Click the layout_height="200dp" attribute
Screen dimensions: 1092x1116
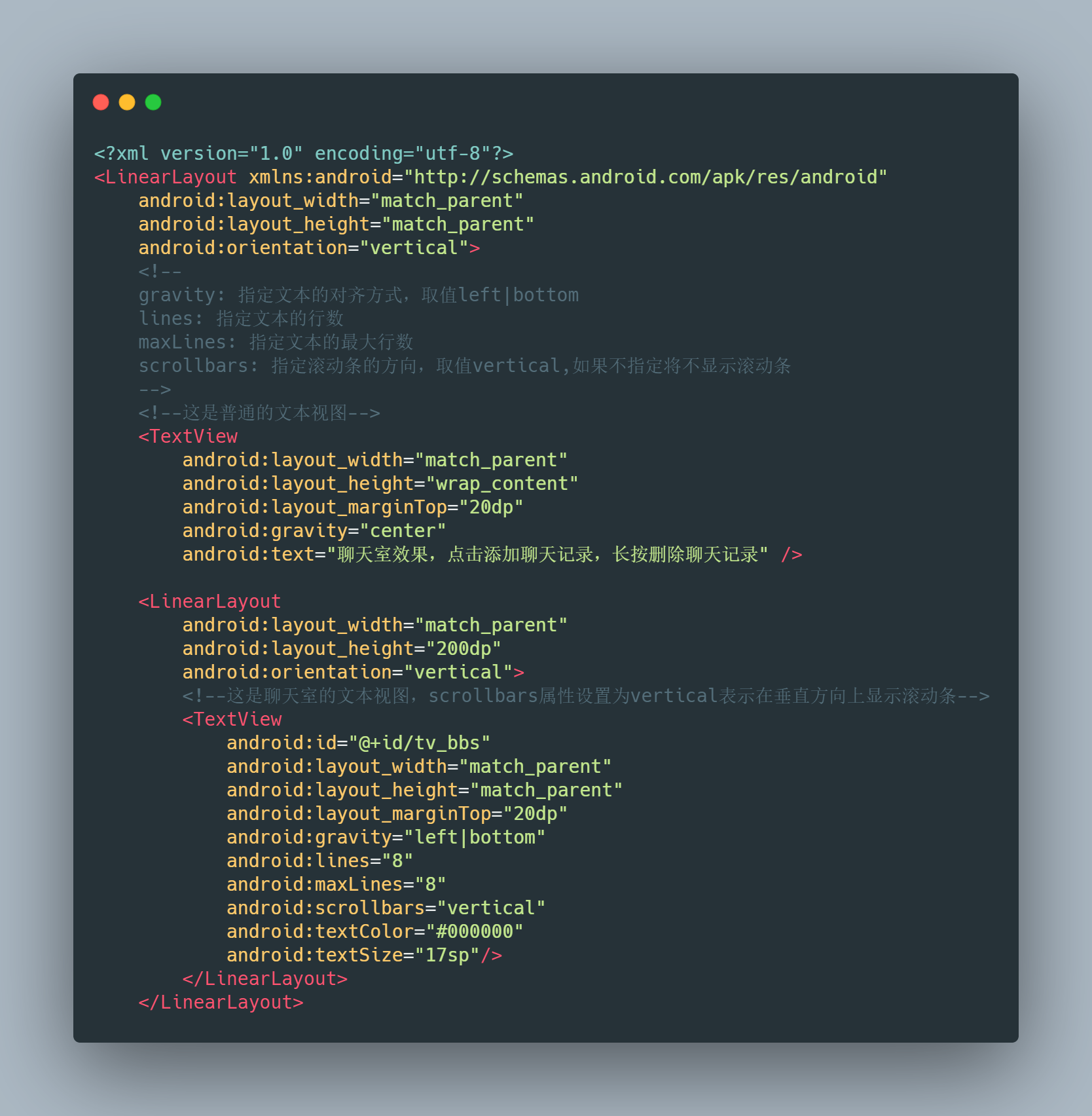tap(342, 648)
